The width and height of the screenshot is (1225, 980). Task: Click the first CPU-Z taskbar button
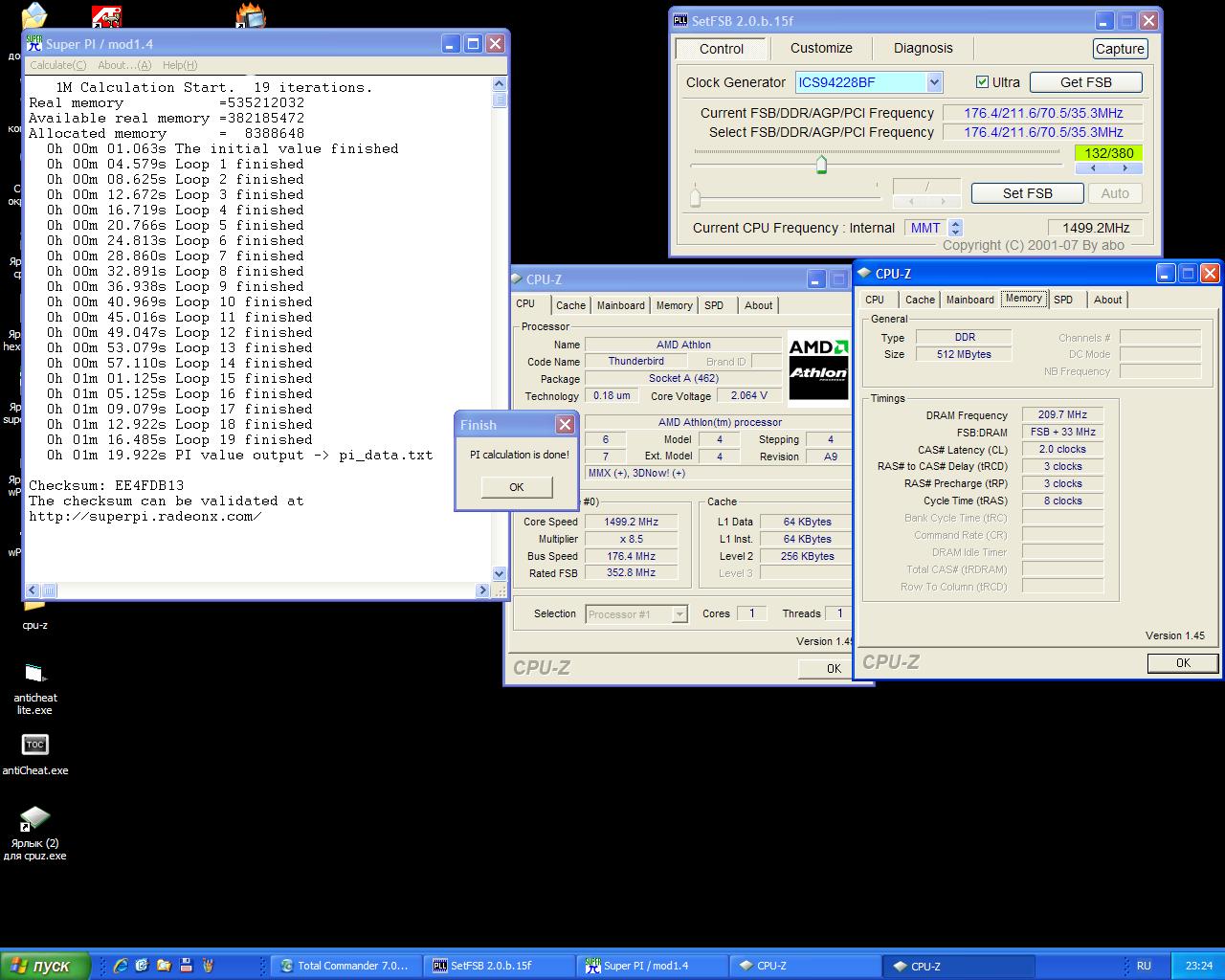(805, 966)
